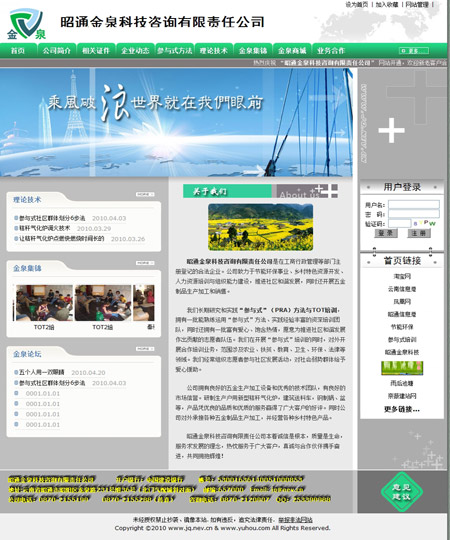Click the green 意见建议 diamond icon
The image size is (450, 540).
tap(402, 491)
